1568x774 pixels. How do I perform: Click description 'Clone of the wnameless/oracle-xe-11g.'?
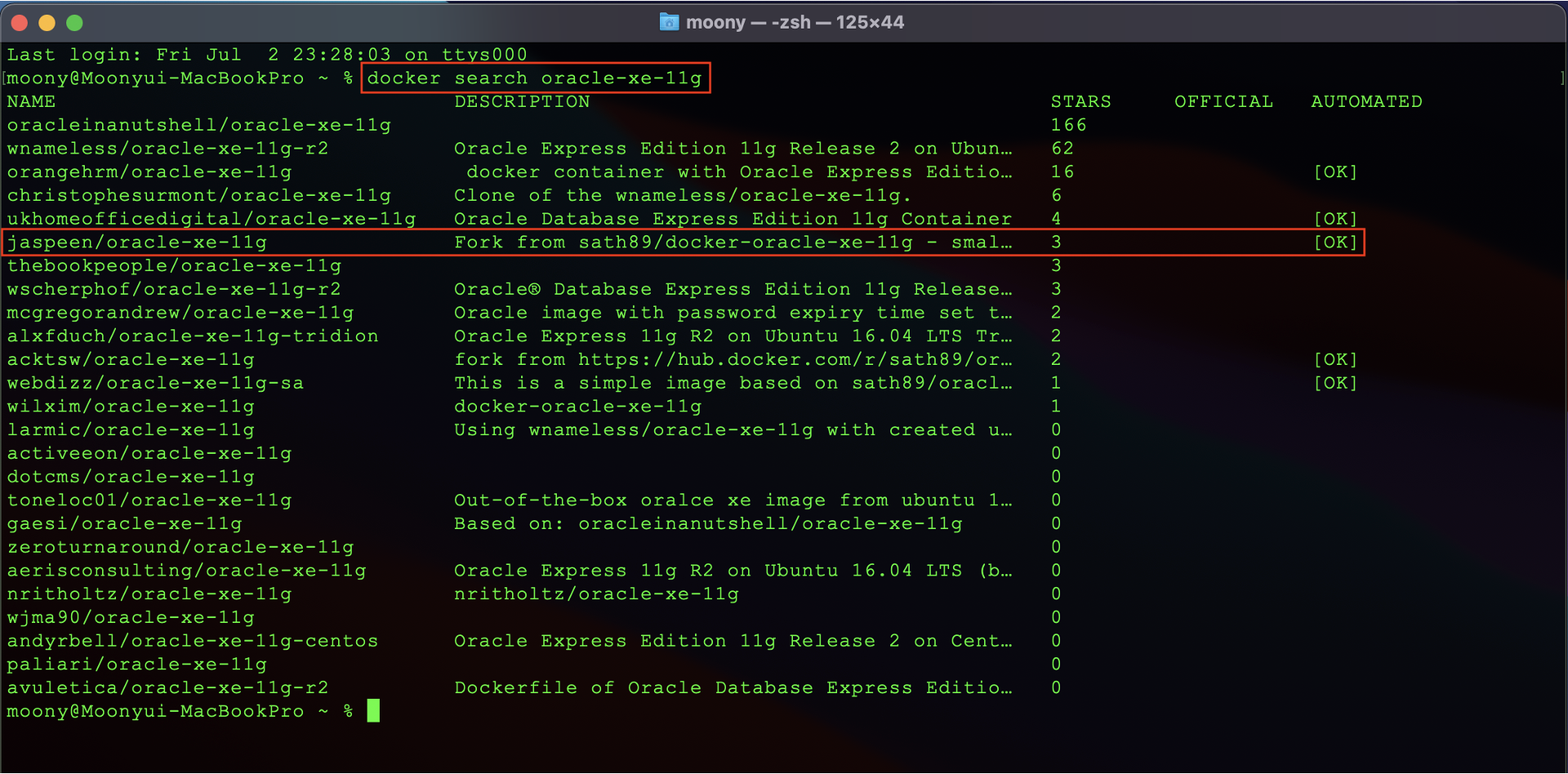click(683, 196)
